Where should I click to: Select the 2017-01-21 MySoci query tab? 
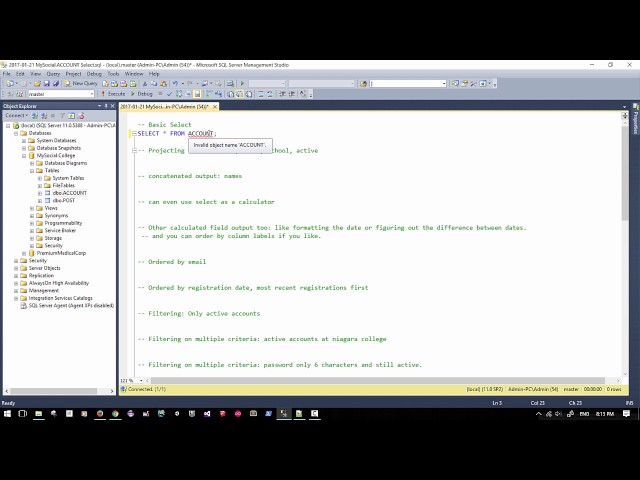(x=165, y=107)
